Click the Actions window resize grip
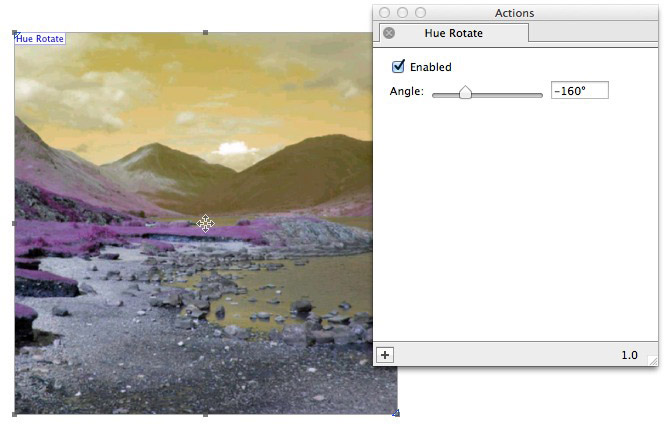 click(653, 360)
